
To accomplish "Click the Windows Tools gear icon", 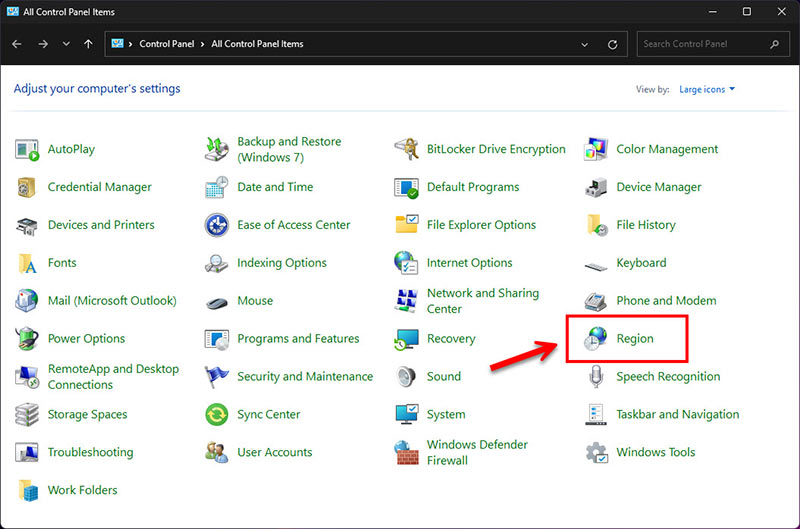I will tap(596, 452).
